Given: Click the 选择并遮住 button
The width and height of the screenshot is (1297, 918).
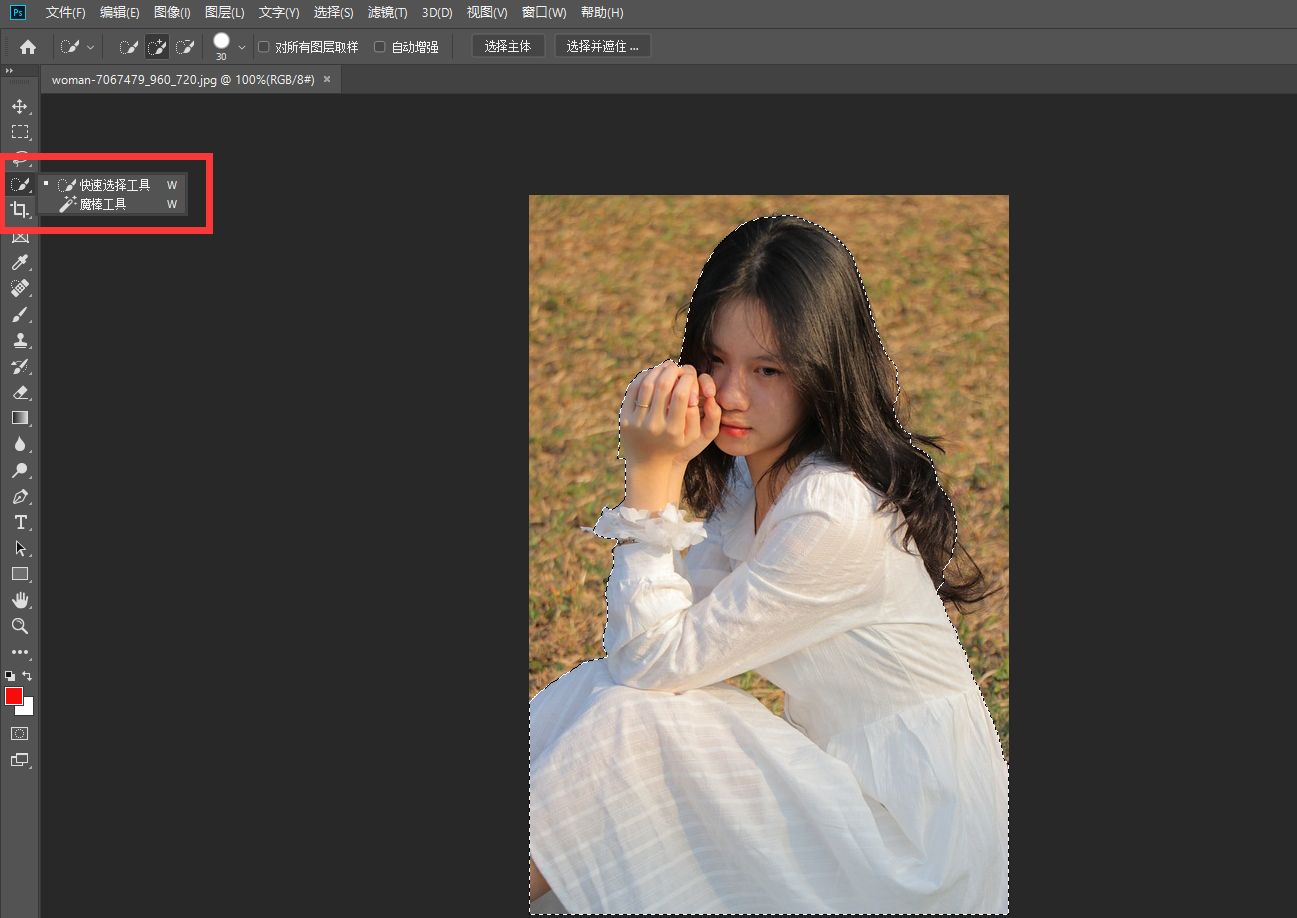Looking at the screenshot, I should pos(602,46).
